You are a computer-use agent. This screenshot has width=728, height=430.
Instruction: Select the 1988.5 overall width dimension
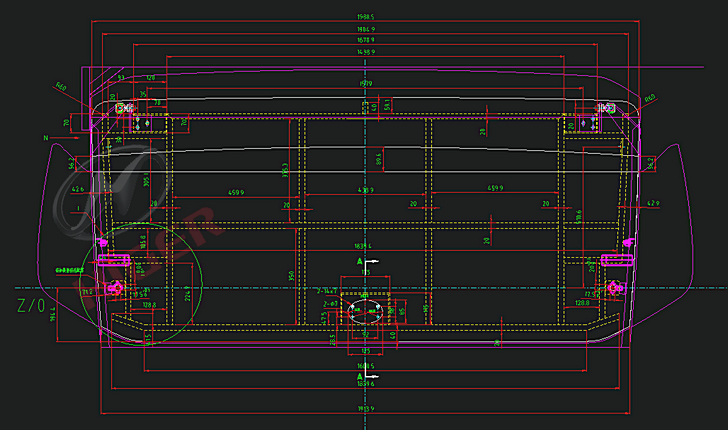[x=366, y=17]
